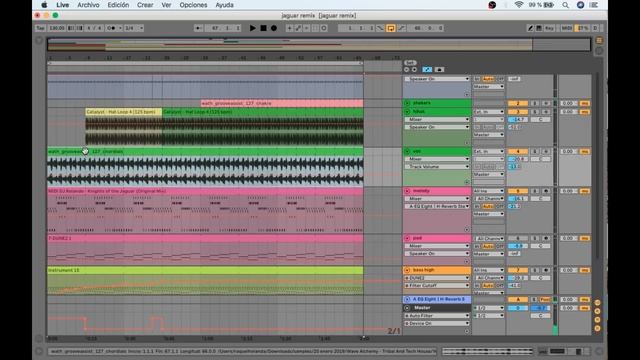Open the Ver menu
The height and width of the screenshot is (360, 640).
pos(166,5)
